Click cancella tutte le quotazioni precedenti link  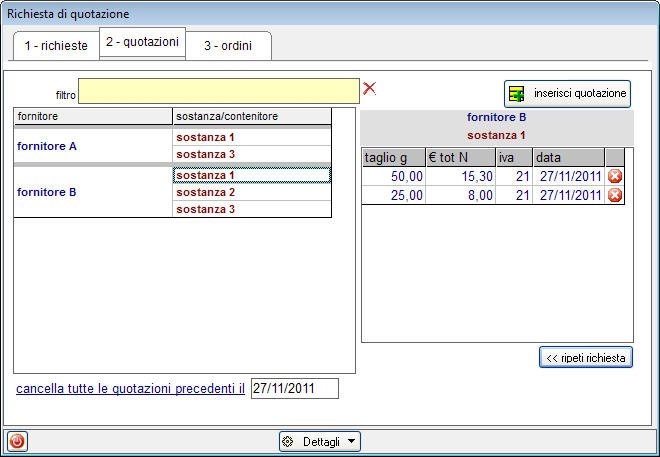pos(130,388)
